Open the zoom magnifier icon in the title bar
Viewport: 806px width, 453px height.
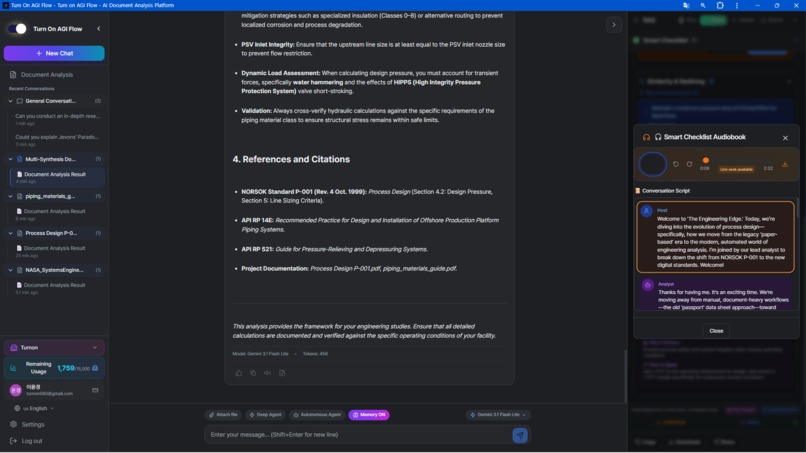(x=703, y=5)
